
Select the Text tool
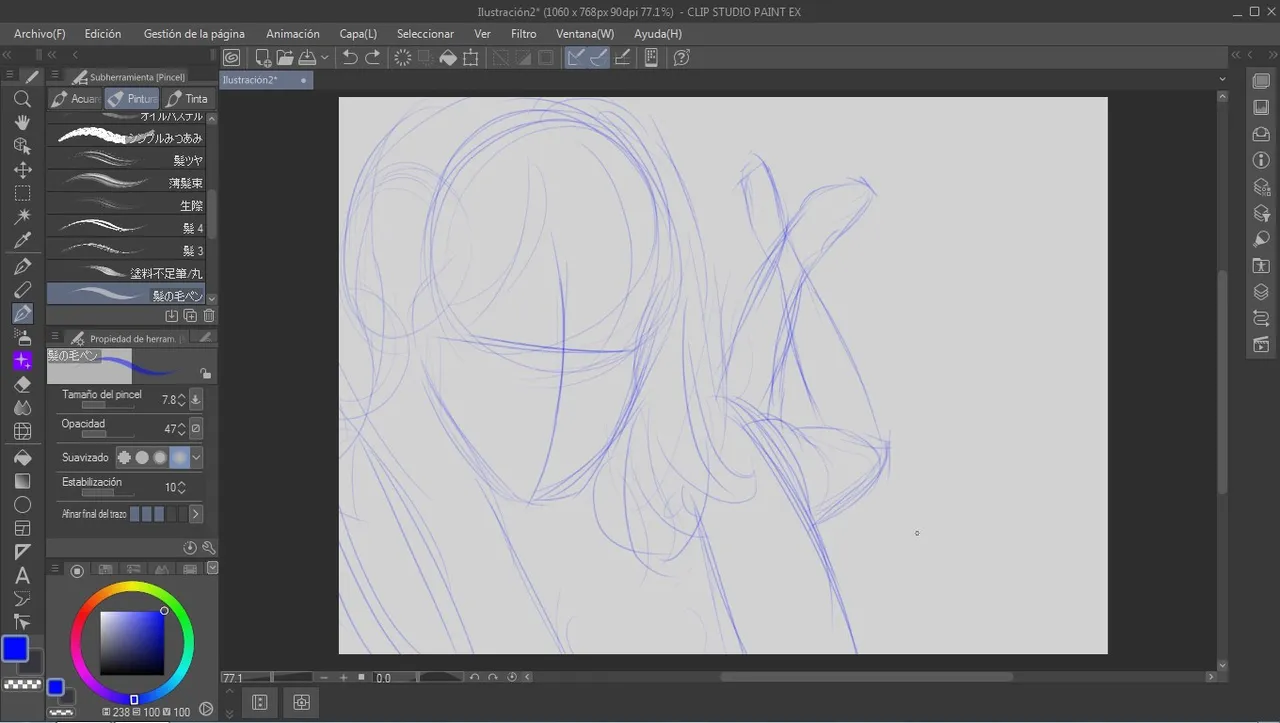click(22, 576)
